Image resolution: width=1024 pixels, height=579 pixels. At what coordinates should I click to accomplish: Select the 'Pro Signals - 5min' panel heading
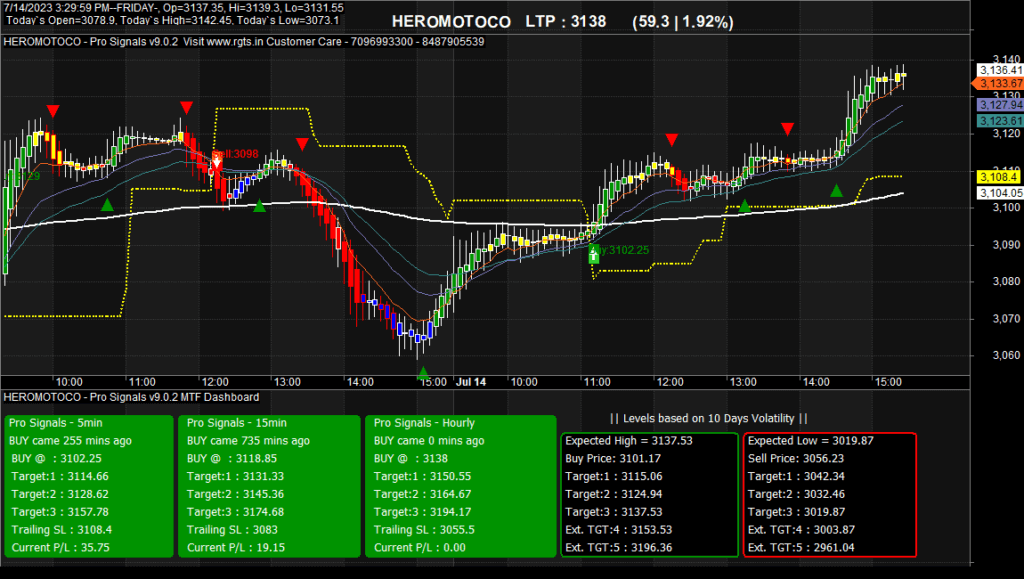[56, 423]
